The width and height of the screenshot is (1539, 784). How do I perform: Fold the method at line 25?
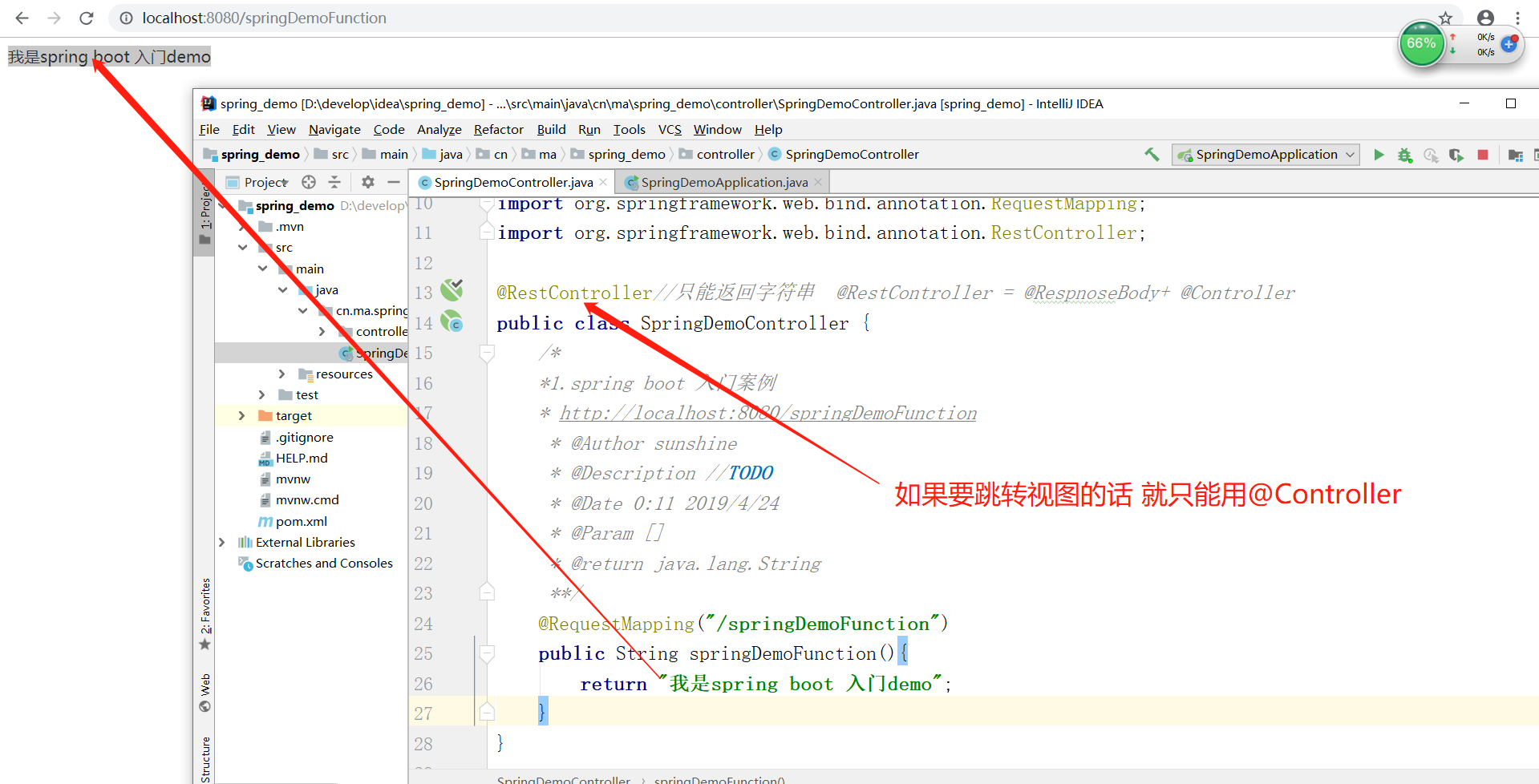tap(487, 653)
